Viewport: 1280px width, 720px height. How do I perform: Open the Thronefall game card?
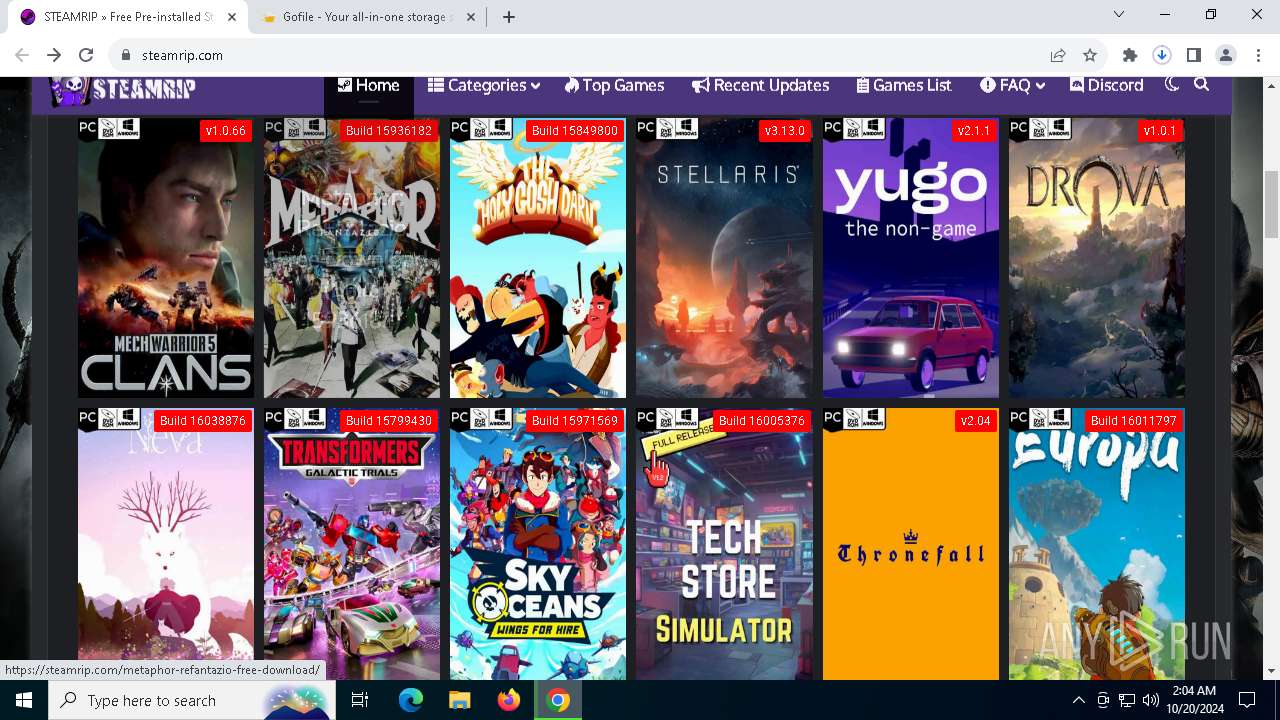click(x=911, y=544)
